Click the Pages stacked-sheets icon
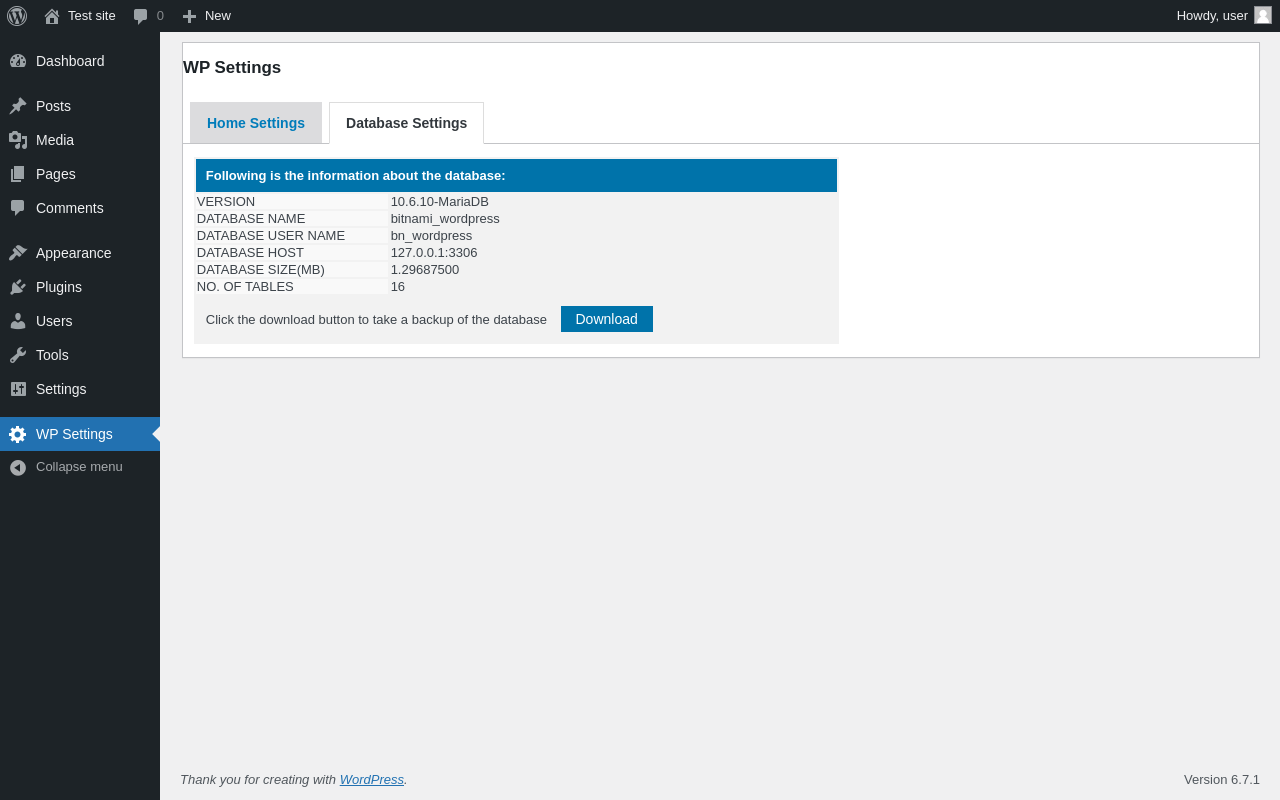1280x800 pixels. tap(18, 174)
